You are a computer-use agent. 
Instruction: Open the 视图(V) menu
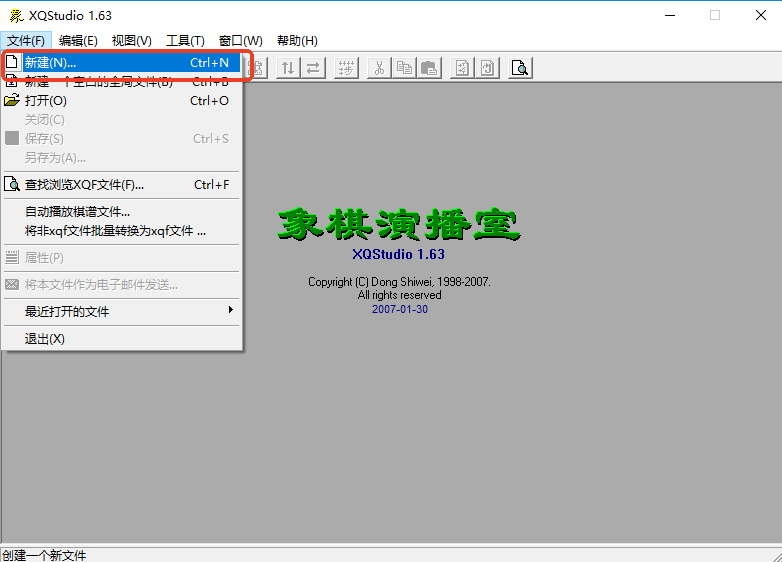[132, 41]
